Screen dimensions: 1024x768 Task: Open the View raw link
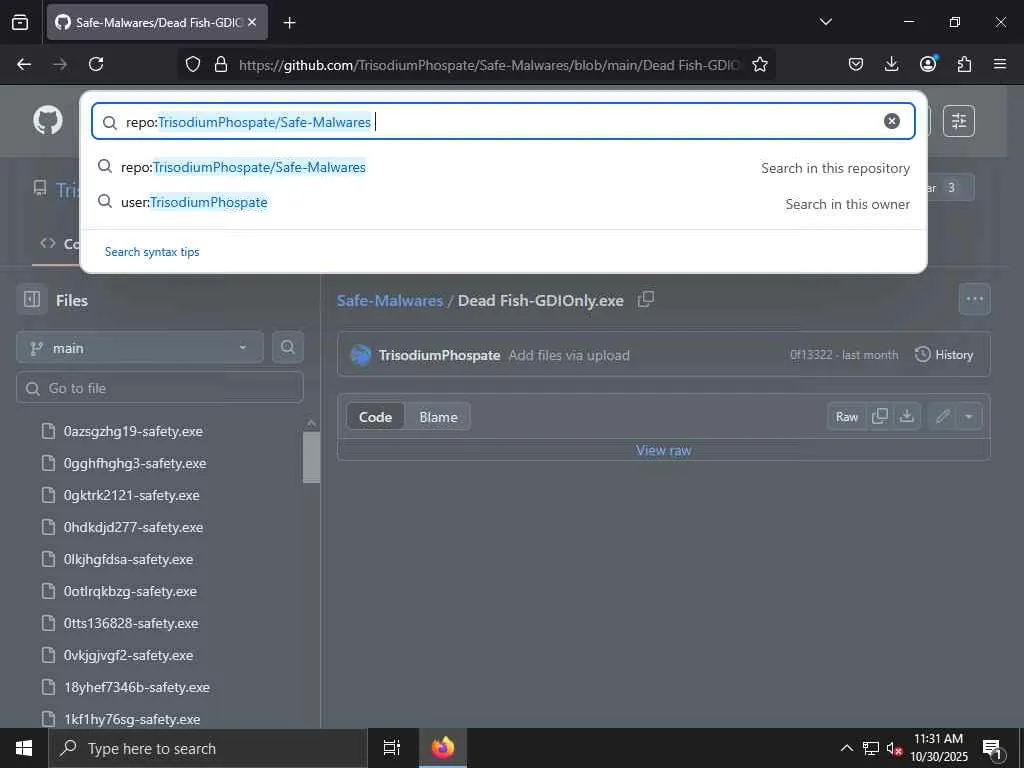coord(664,450)
